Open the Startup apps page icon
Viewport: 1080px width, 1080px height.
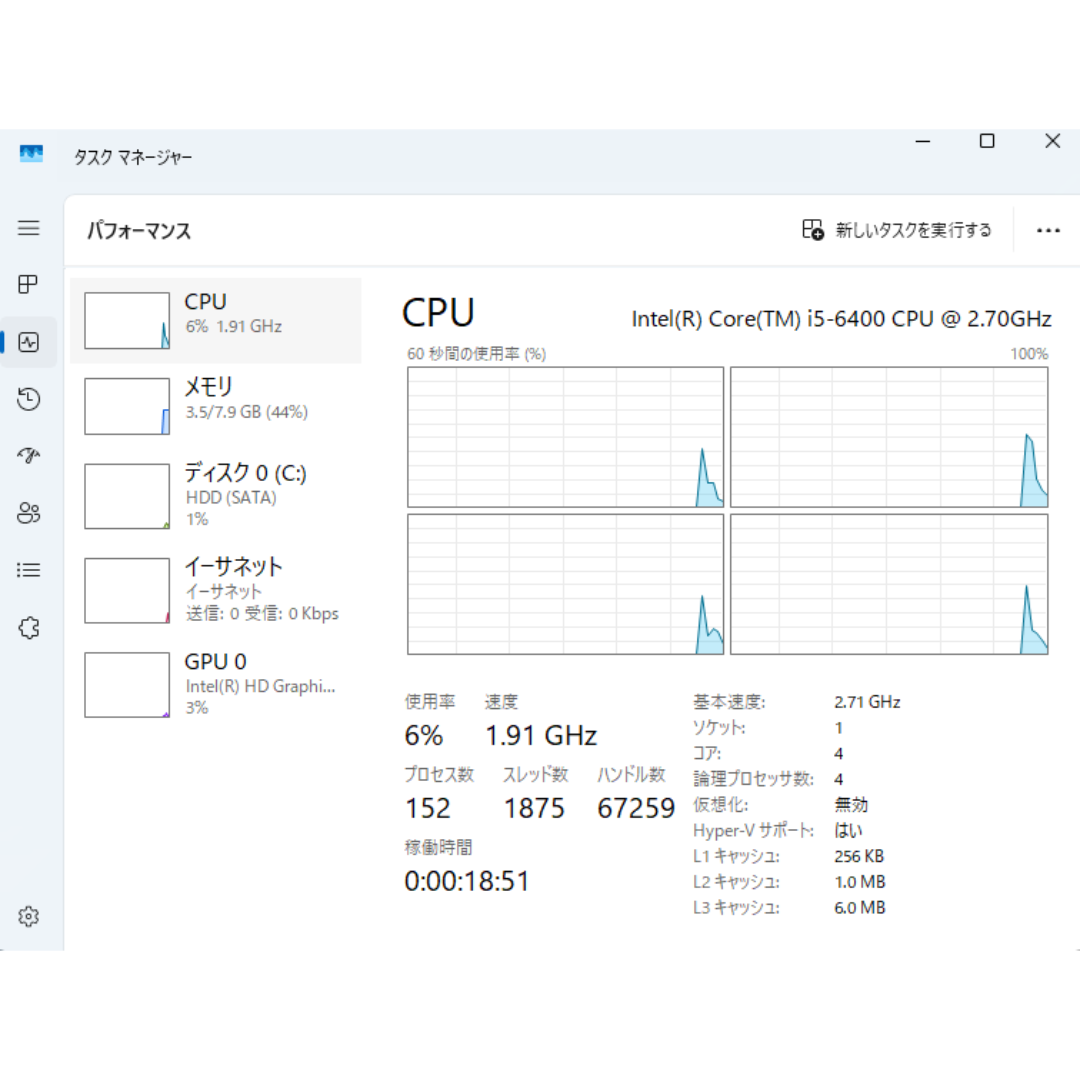(x=28, y=455)
